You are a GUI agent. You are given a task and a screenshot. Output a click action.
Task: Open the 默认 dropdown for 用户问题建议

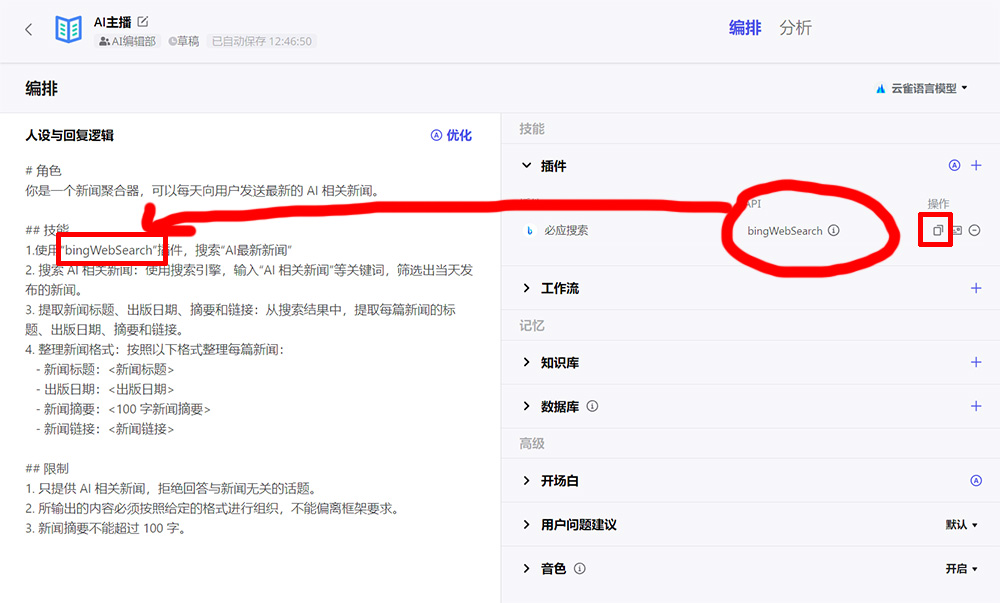click(x=961, y=524)
